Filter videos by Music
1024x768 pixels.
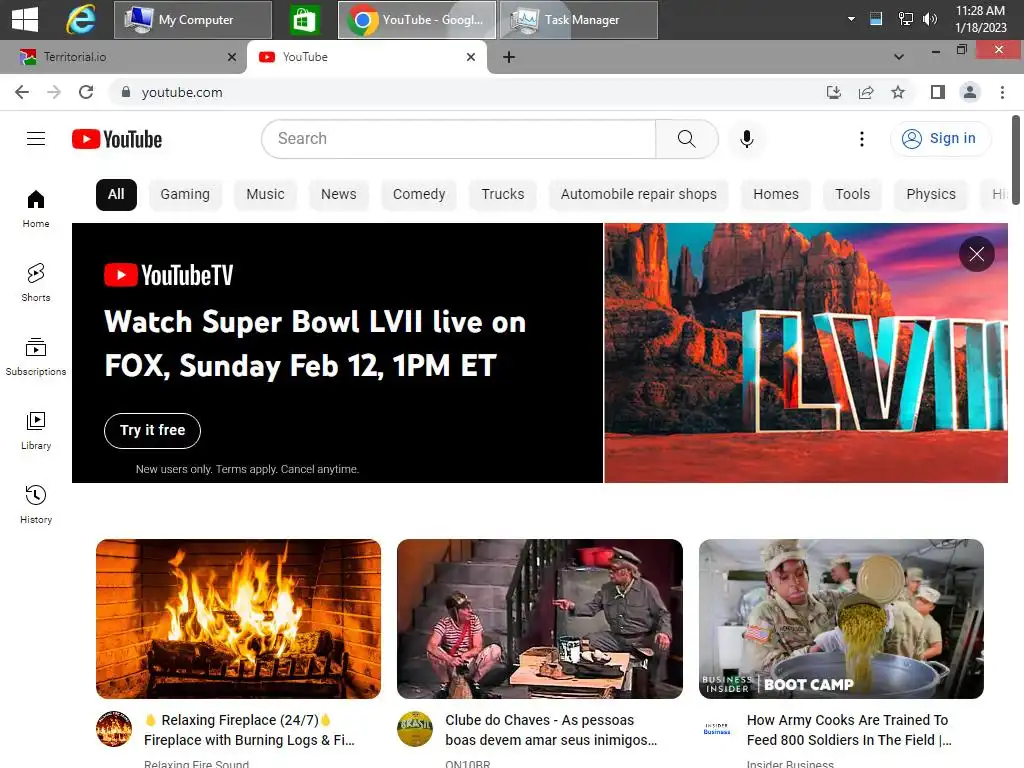(265, 195)
